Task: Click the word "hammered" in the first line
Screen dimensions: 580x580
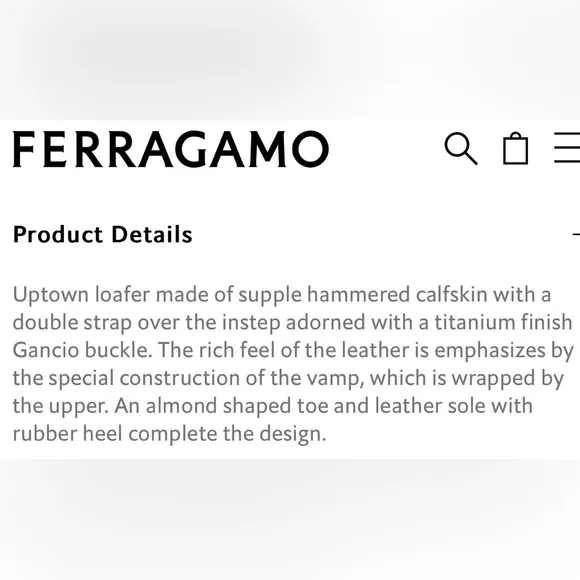Action: coord(358,294)
